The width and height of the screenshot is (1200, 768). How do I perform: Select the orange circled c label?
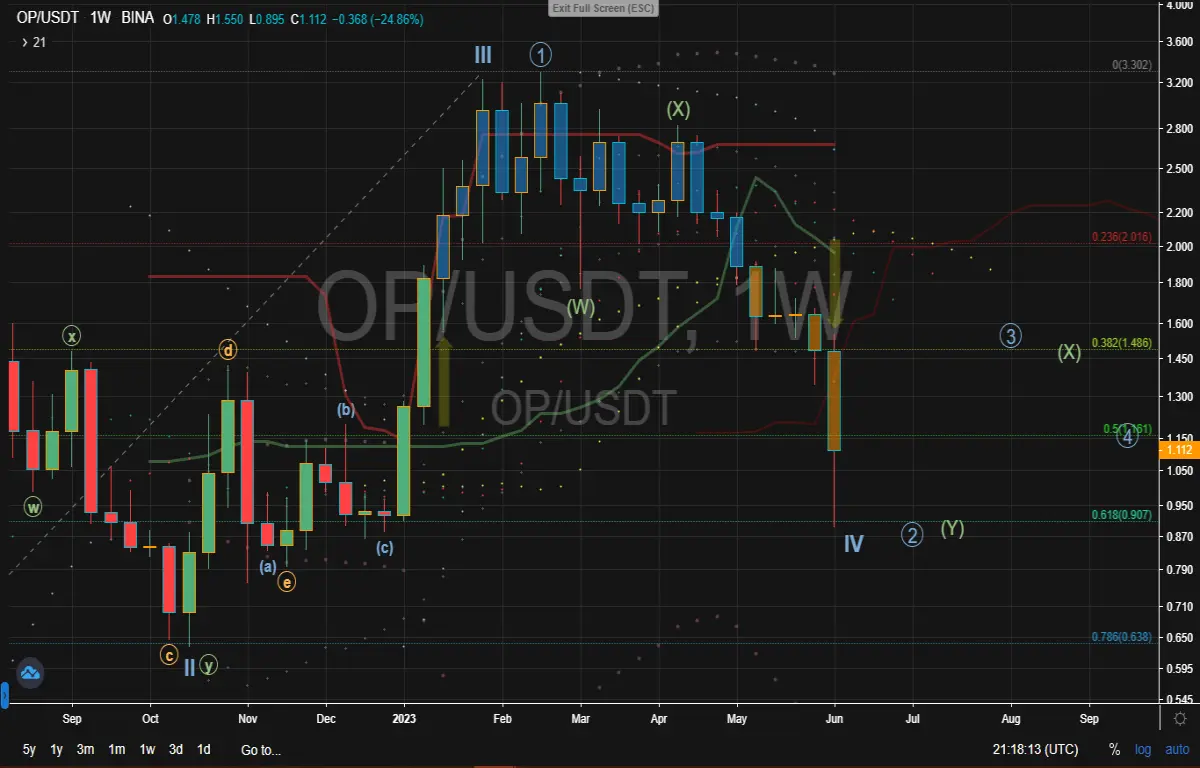click(x=169, y=656)
